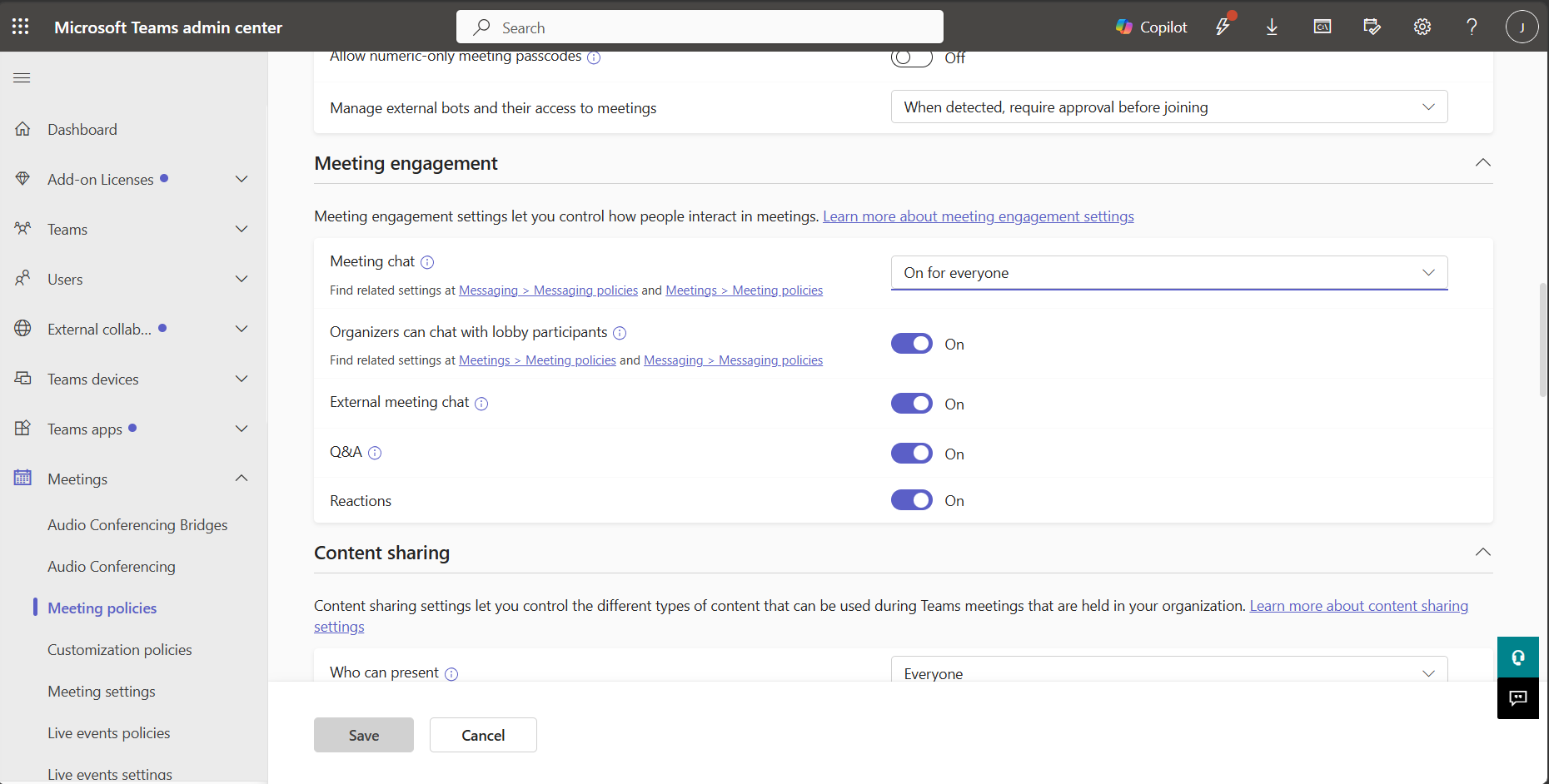Viewport: 1549px width, 784px height.
Task: Show info tooltip for External meeting chat
Action: (x=481, y=404)
